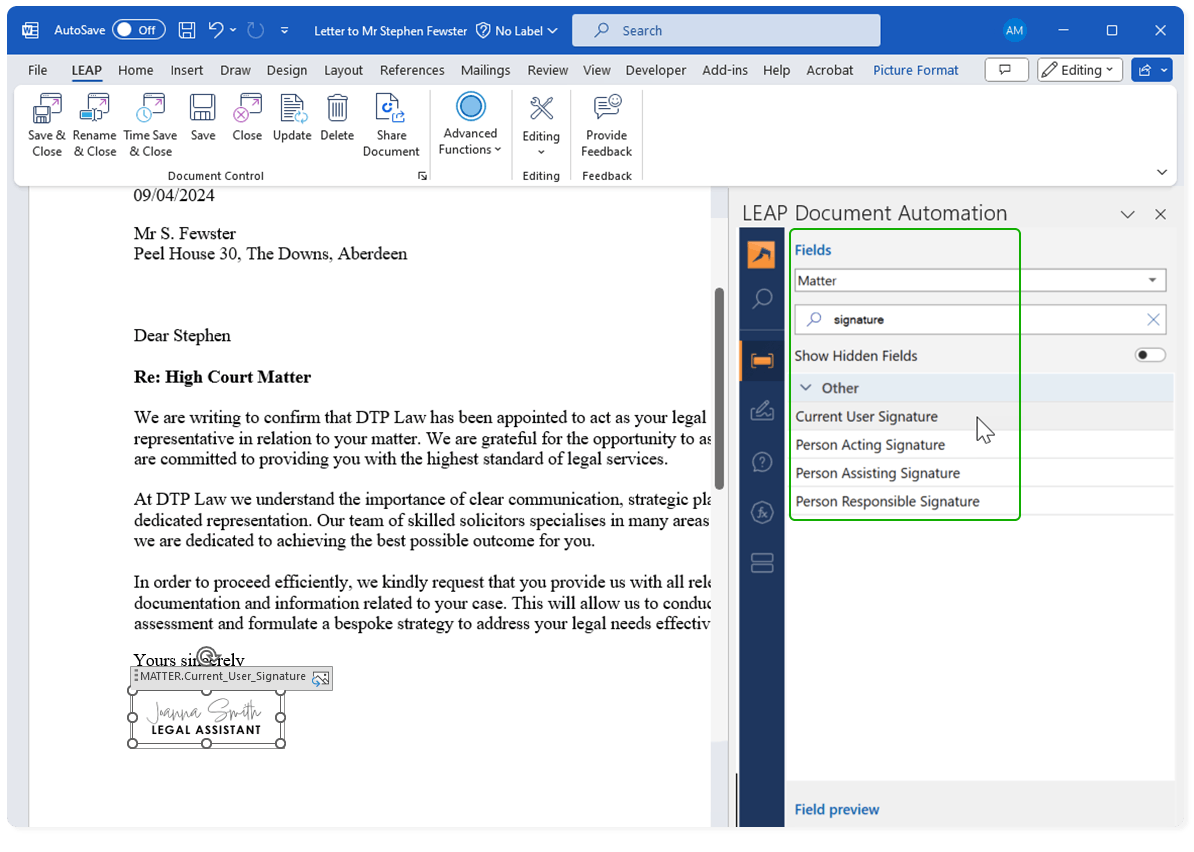Insert Person Responsible Signature field

[x=887, y=501]
